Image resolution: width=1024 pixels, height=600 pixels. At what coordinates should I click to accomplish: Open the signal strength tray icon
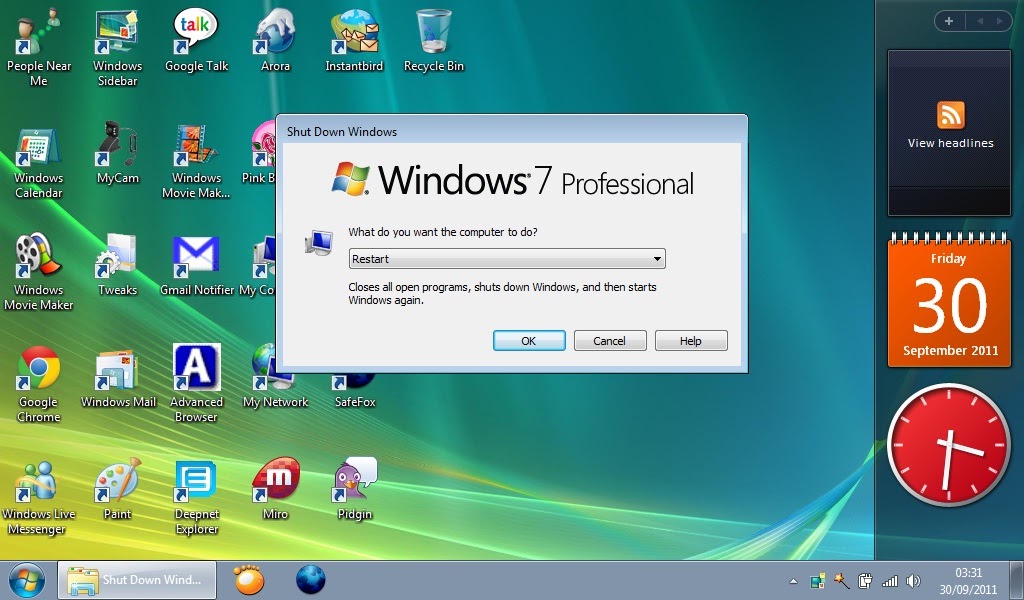889,580
